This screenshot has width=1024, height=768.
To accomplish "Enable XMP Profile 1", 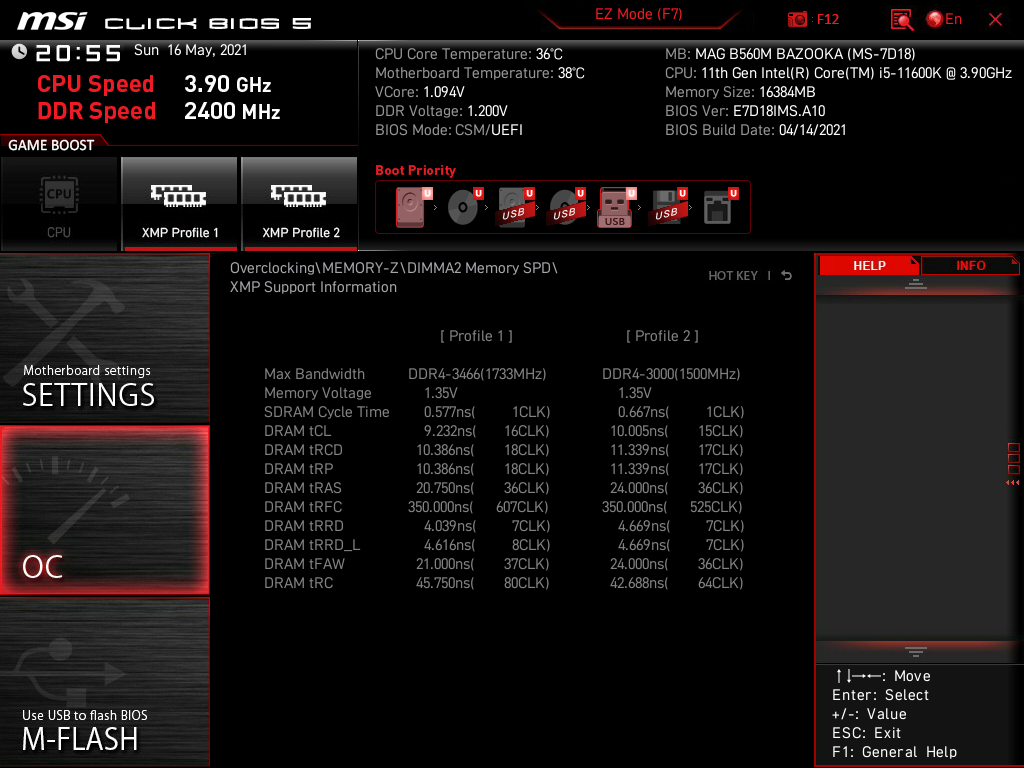I will [x=180, y=204].
